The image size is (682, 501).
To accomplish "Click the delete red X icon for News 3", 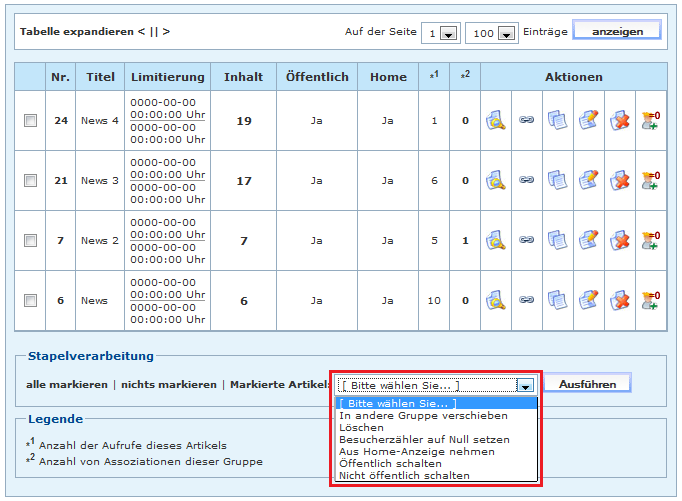I will pos(620,181).
